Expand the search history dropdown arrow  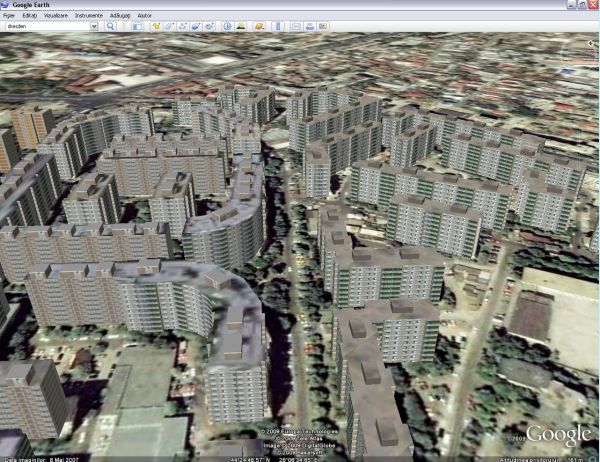tap(94, 25)
